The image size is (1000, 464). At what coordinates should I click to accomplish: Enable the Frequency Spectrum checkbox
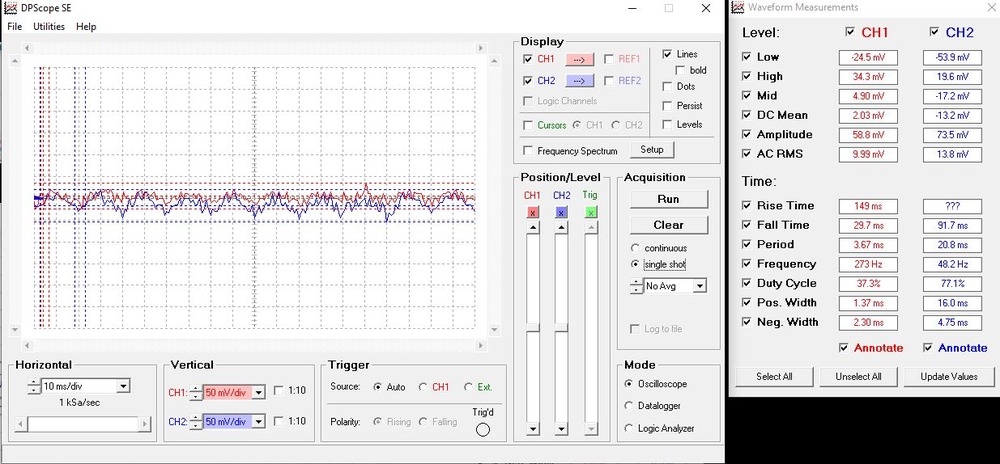[x=528, y=151]
